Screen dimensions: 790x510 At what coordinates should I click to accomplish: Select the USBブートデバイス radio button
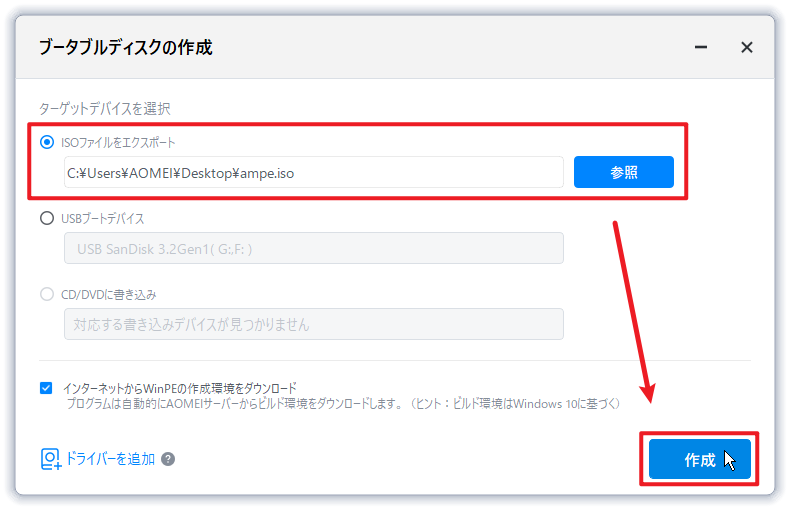47,218
